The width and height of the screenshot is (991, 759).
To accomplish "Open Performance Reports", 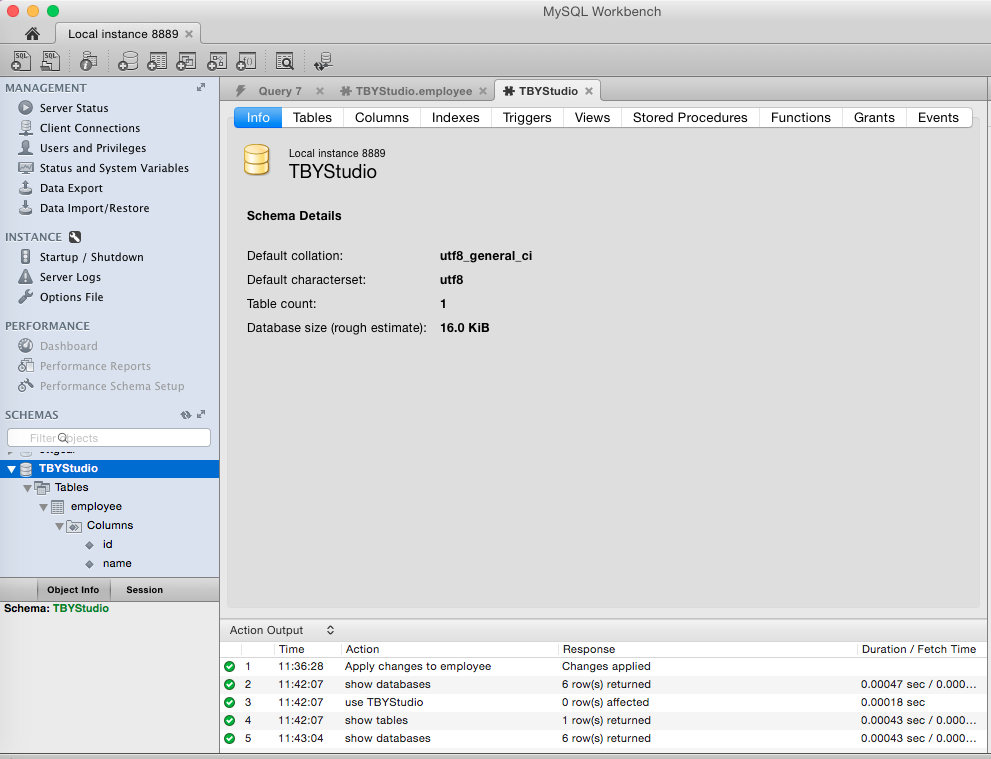I will click(x=95, y=367).
